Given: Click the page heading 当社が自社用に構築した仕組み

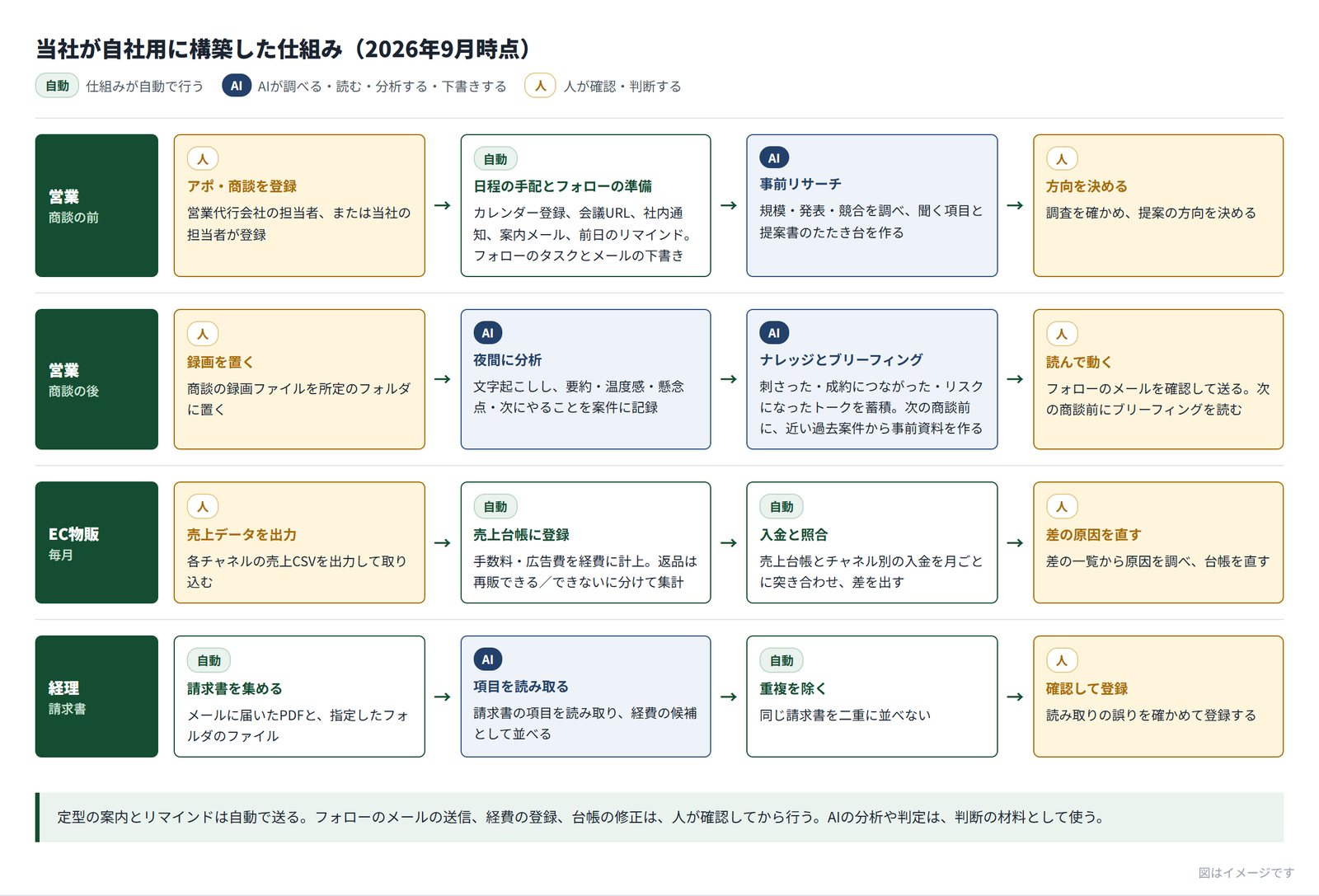Looking at the screenshot, I should (286, 49).
